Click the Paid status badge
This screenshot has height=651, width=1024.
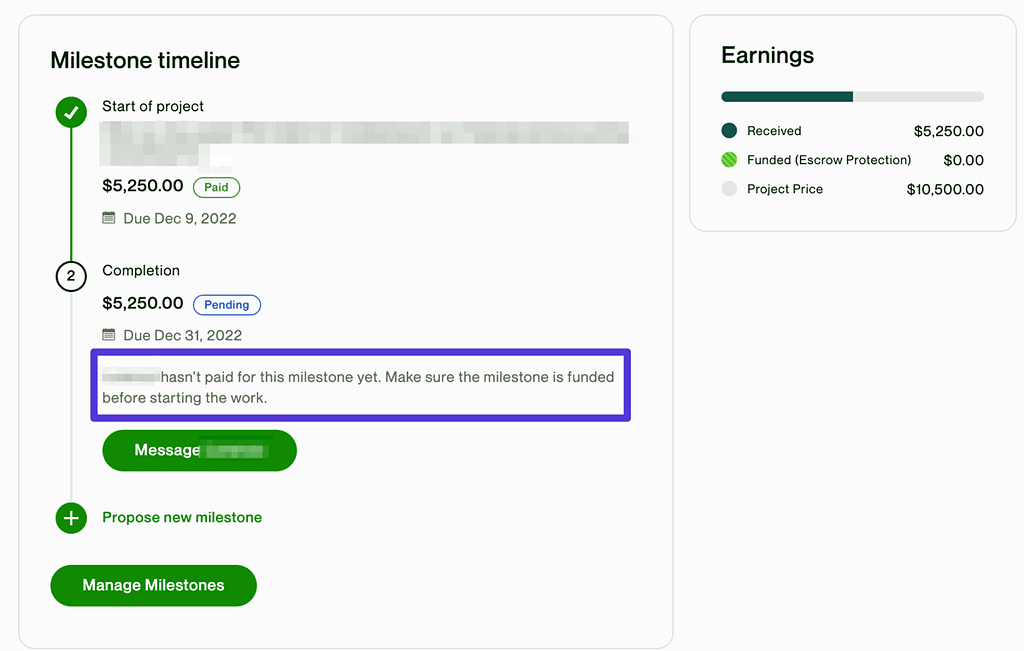(216, 187)
